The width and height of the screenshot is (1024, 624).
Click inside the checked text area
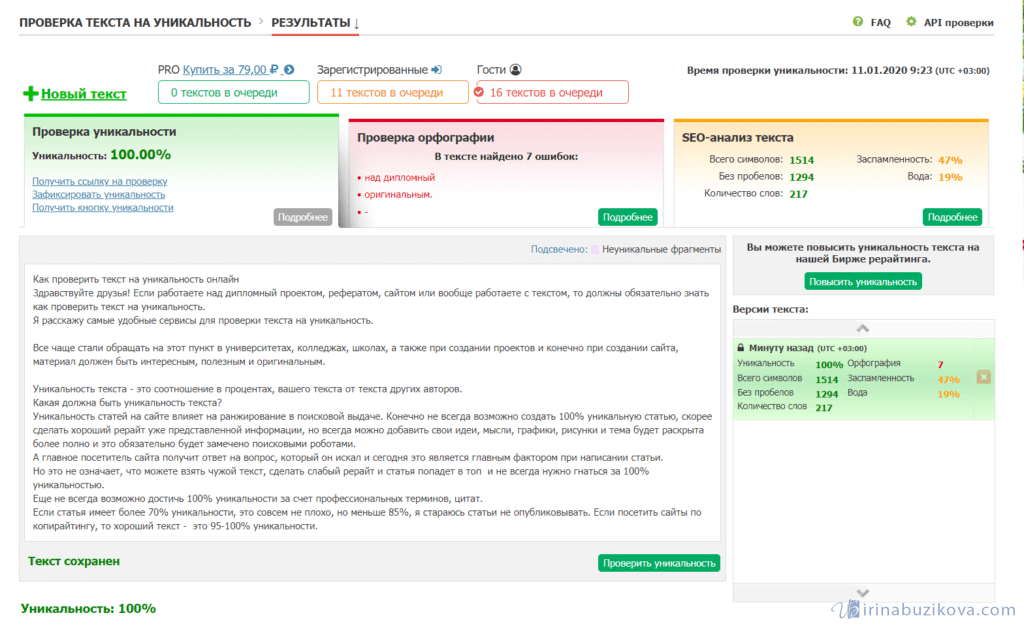[x=370, y=400]
